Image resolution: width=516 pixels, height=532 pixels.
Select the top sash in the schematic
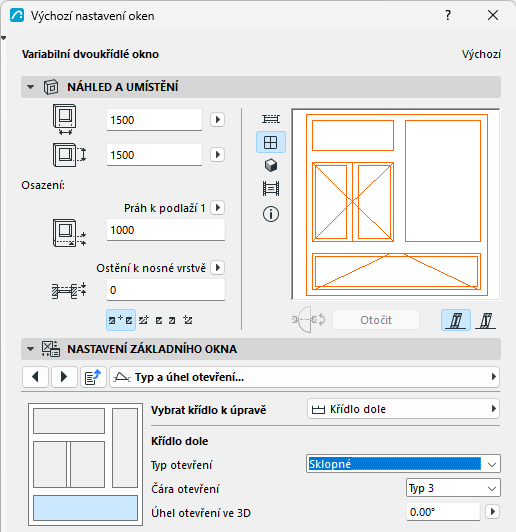pos(69,421)
